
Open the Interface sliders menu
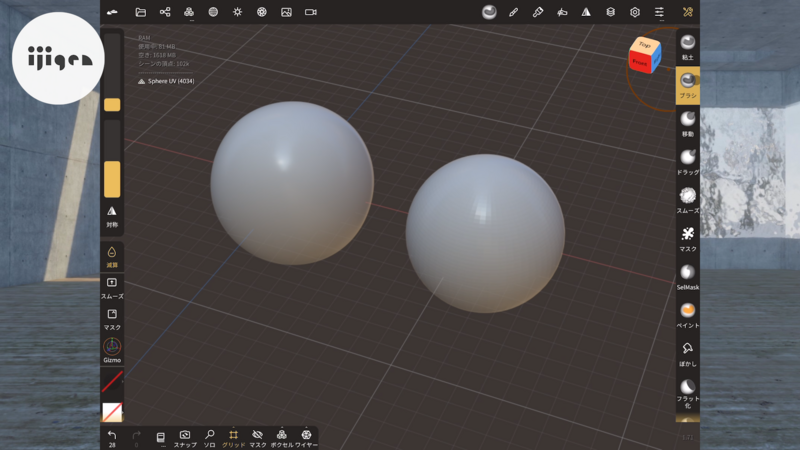659,12
